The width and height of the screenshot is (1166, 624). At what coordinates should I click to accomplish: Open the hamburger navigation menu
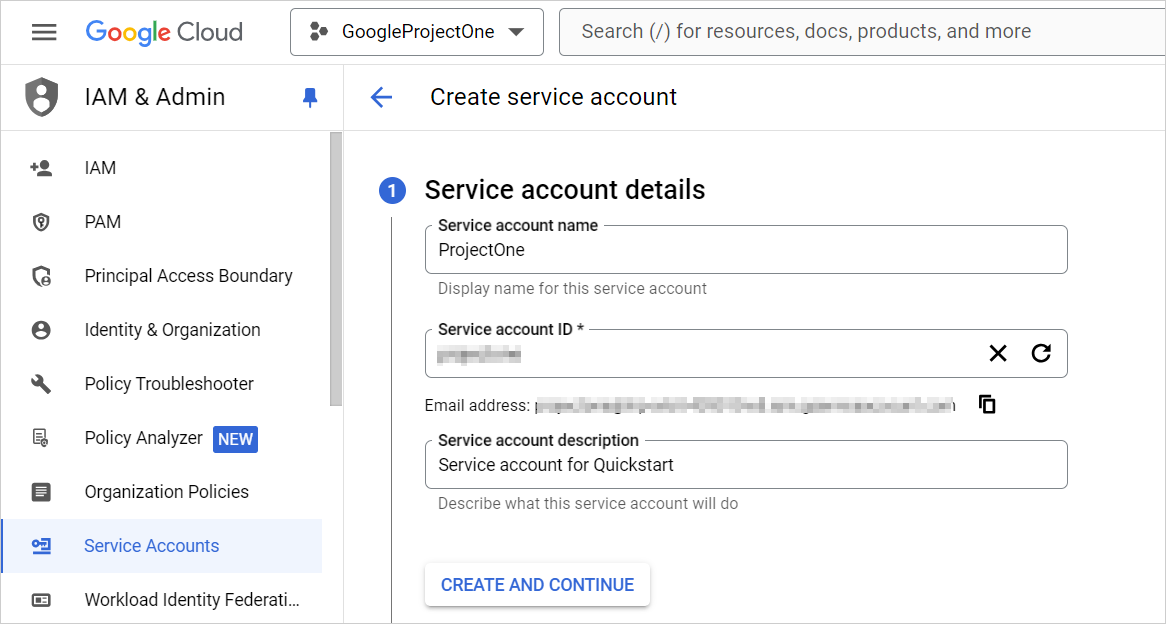coord(44,32)
